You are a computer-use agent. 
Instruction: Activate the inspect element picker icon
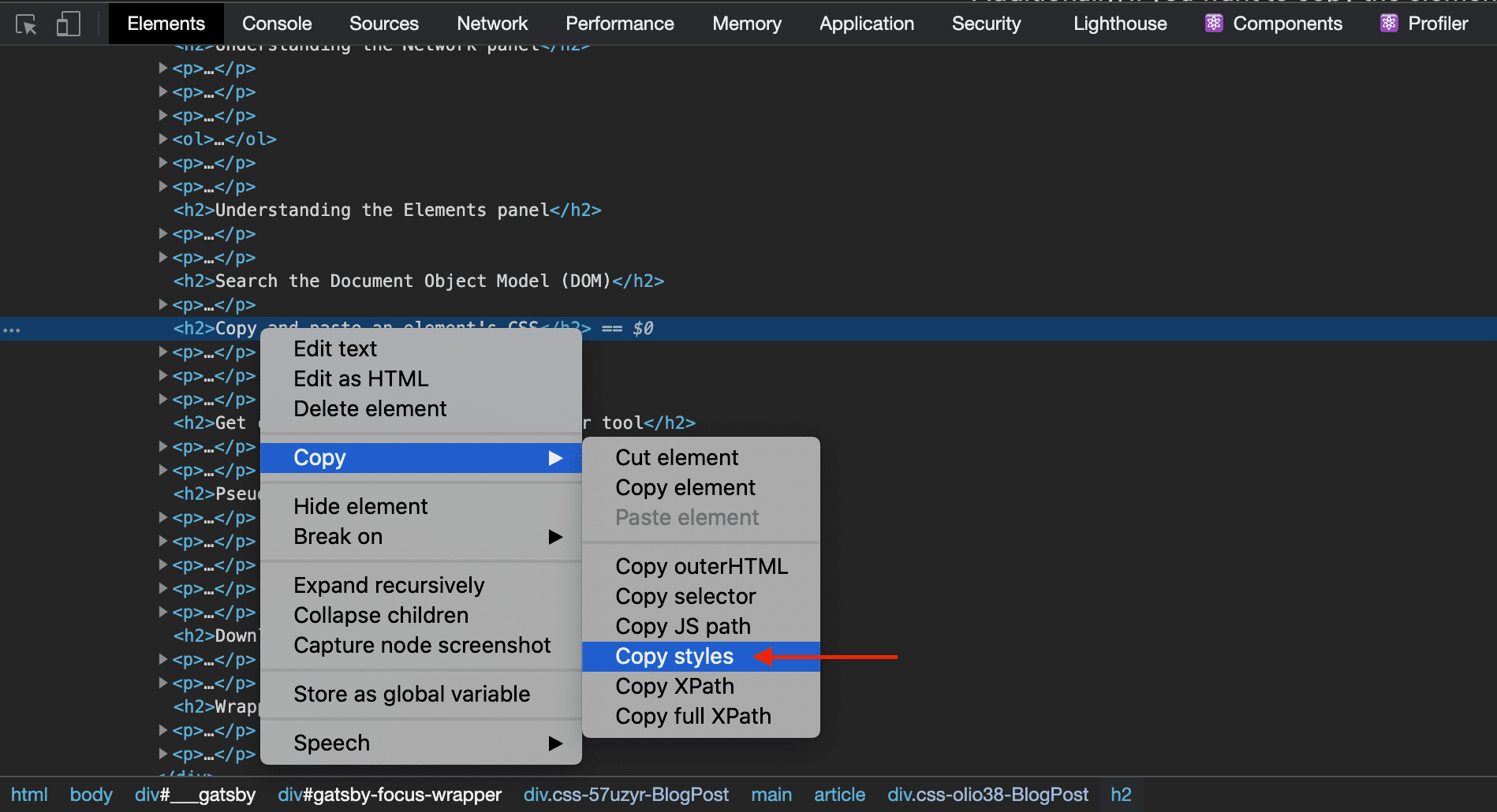pyautogui.click(x=26, y=24)
